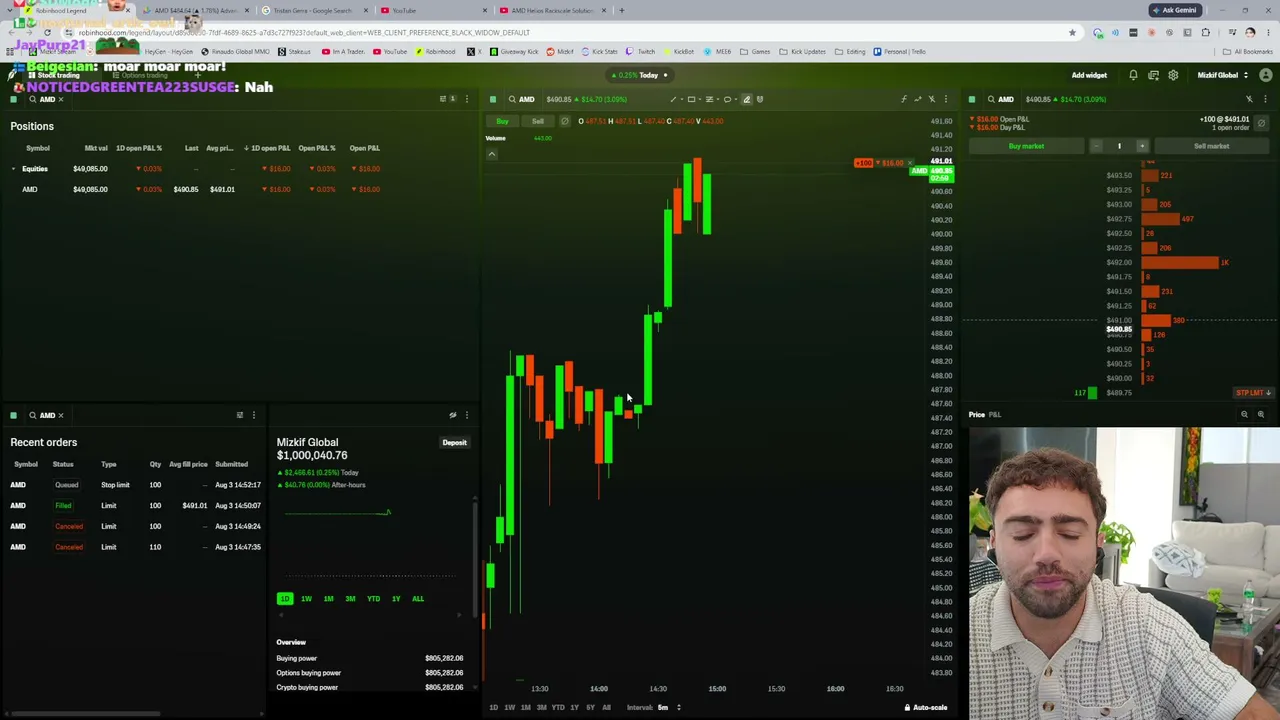The height and width of the screenshot is (720, 1280).
Task: Collapse the chart Volume pane arrow
Action: coord(491,154)
